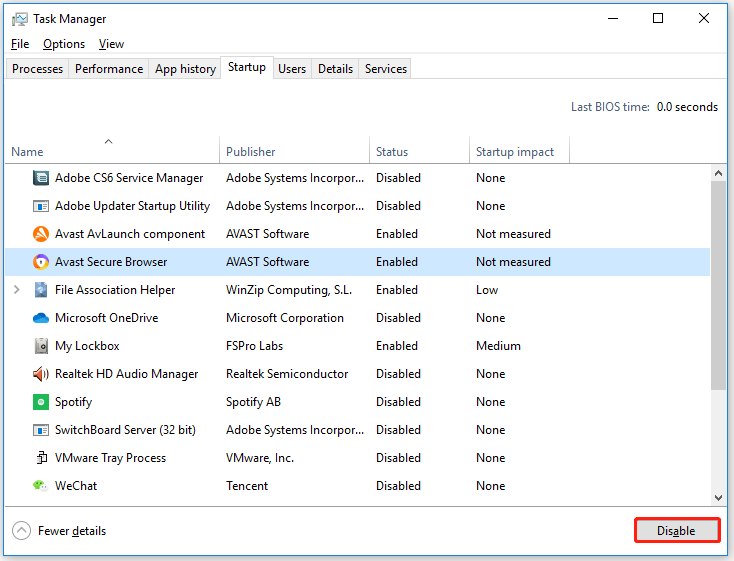This screenshot has height=561, width=734.
Task: Click the WinZip Computing, S.L. publisher cell
Action: click(289, 290)
